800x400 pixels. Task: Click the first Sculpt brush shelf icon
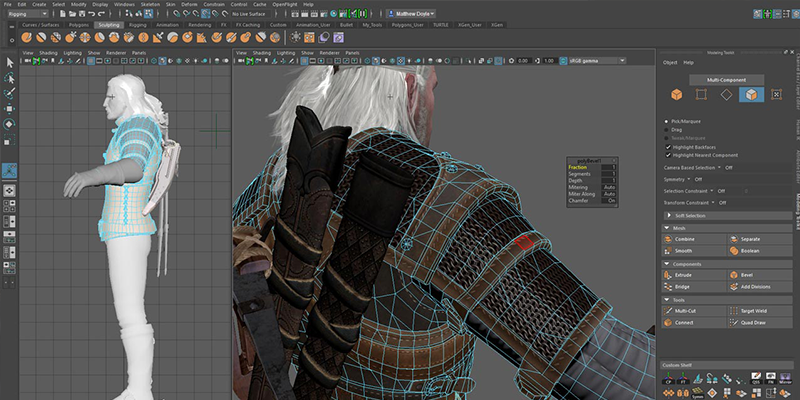(x=27, y=37)
